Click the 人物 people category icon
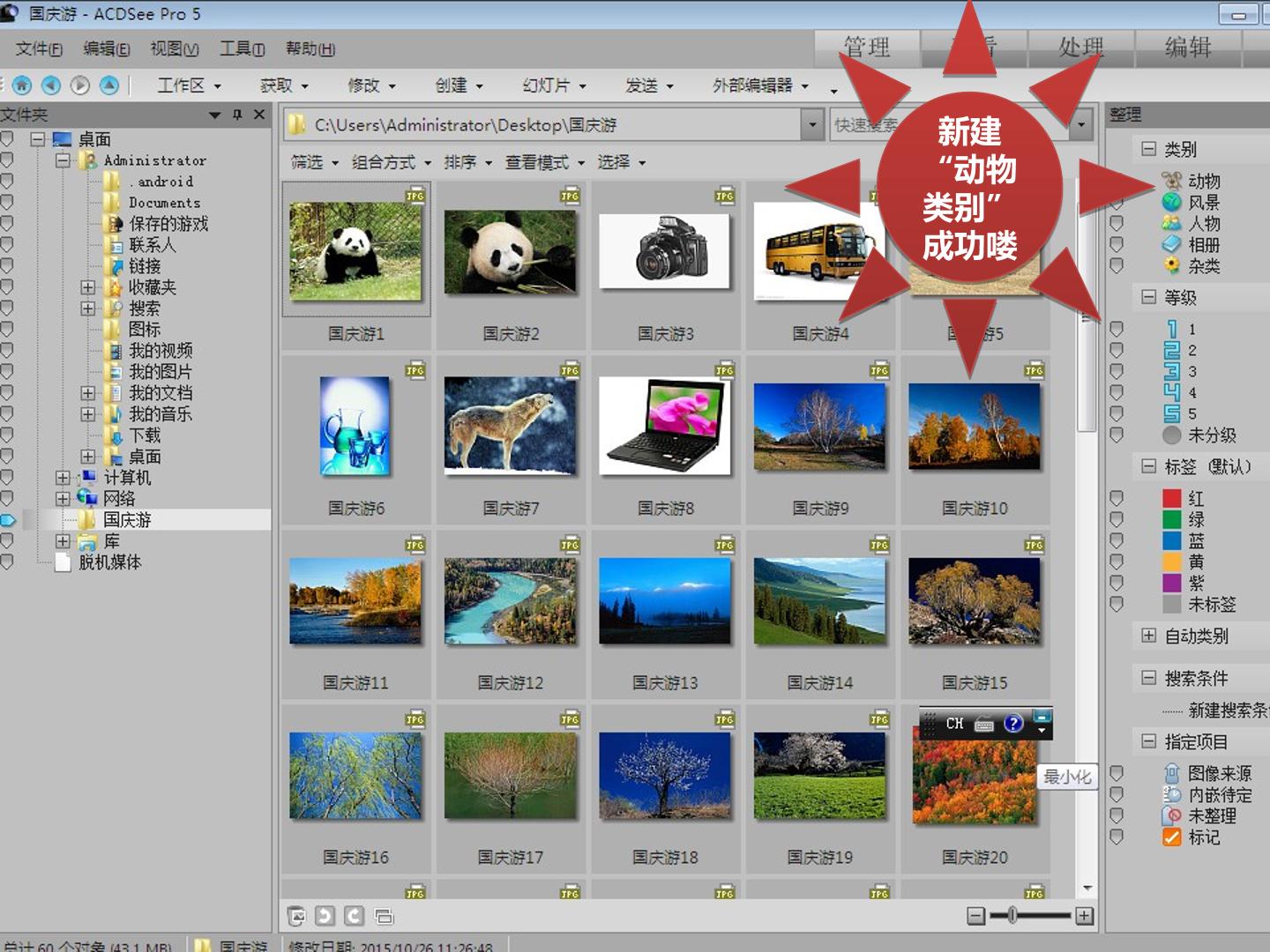The height and width of the screenshot is (952, 1270). [1171, 223]
